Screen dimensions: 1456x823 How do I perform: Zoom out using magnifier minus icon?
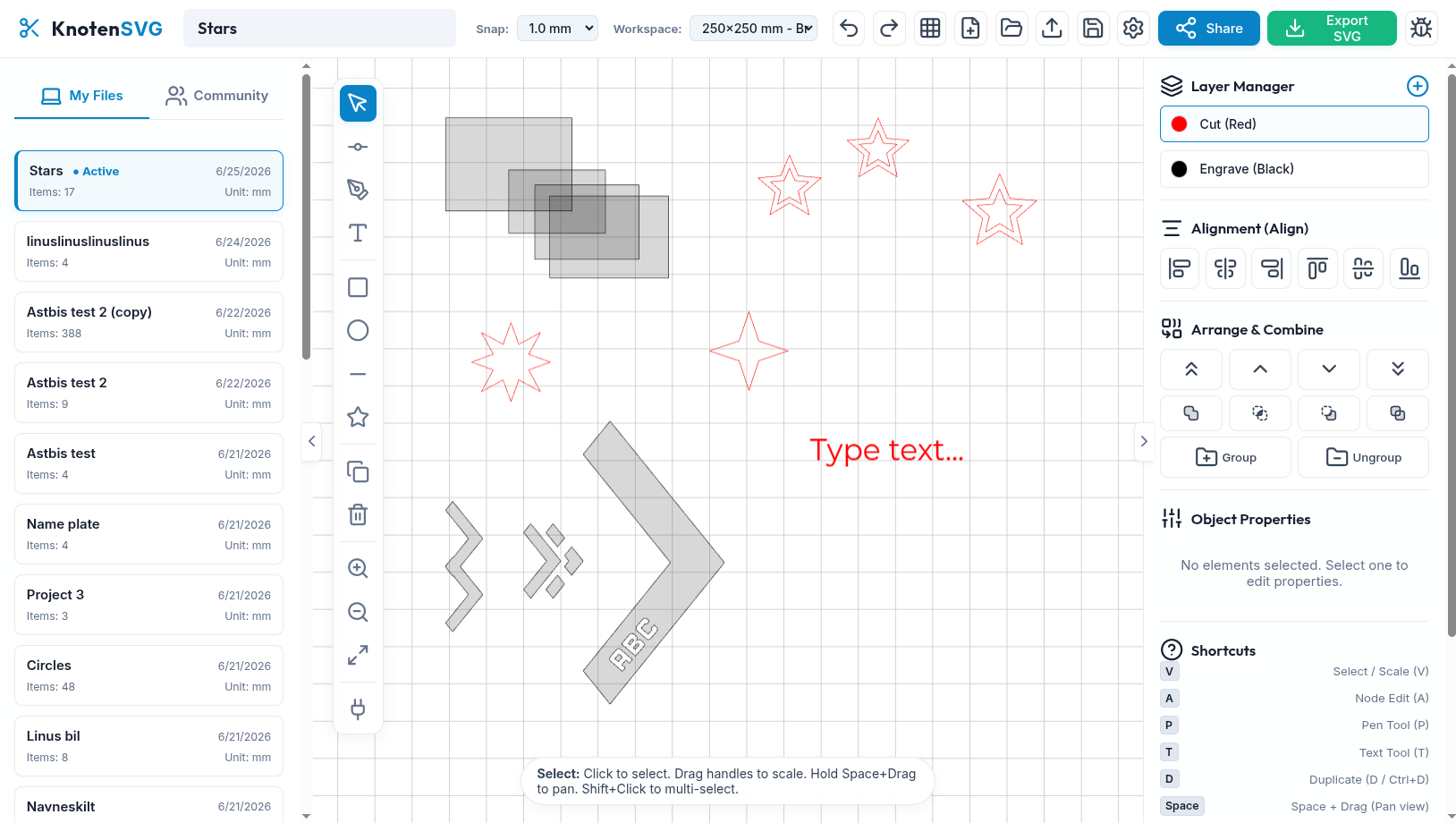pyautogui.click(x=358, y=612)
